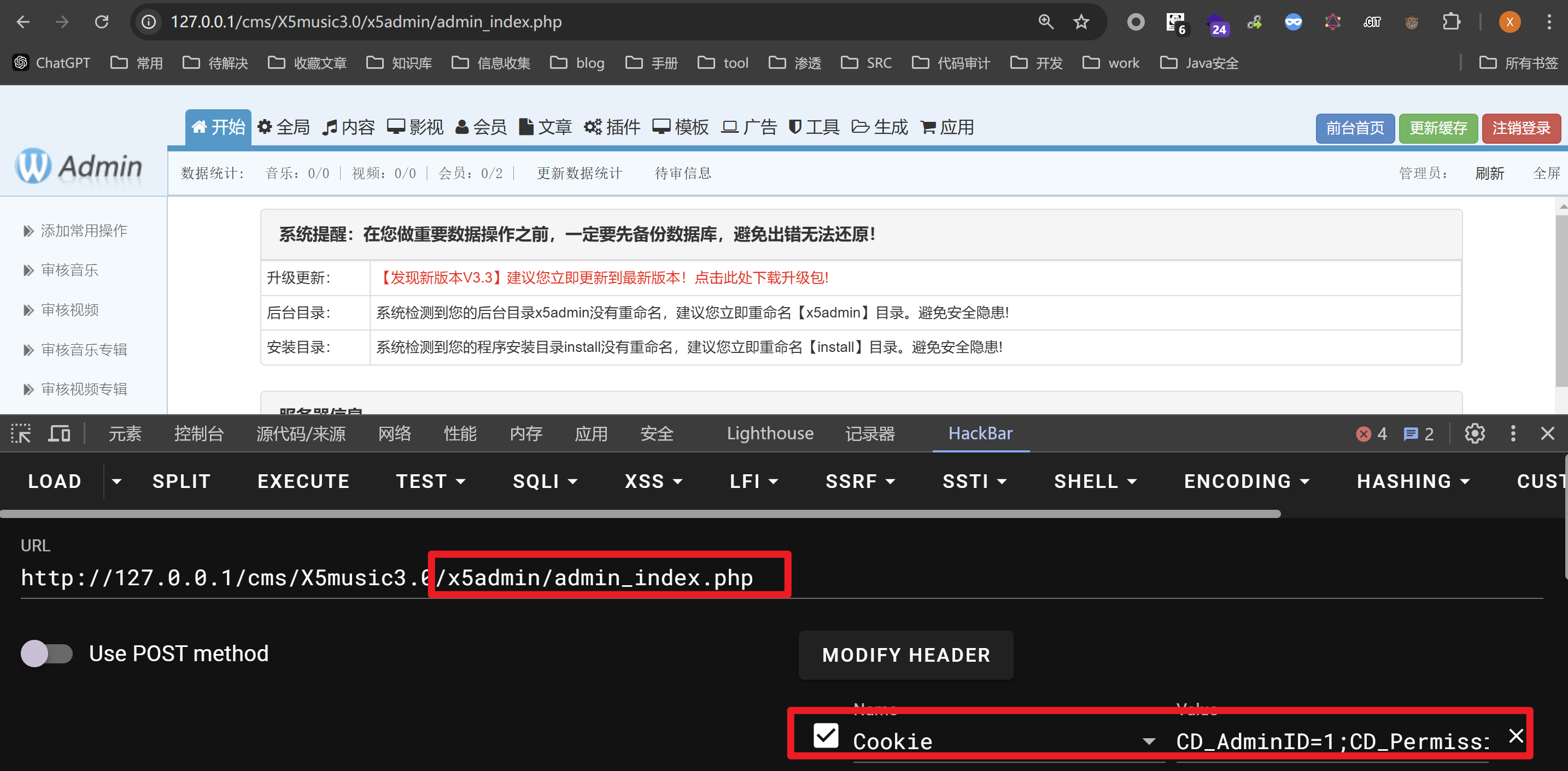
Task: Open browser extensions puzzle icon
Action: point(1451,22)
